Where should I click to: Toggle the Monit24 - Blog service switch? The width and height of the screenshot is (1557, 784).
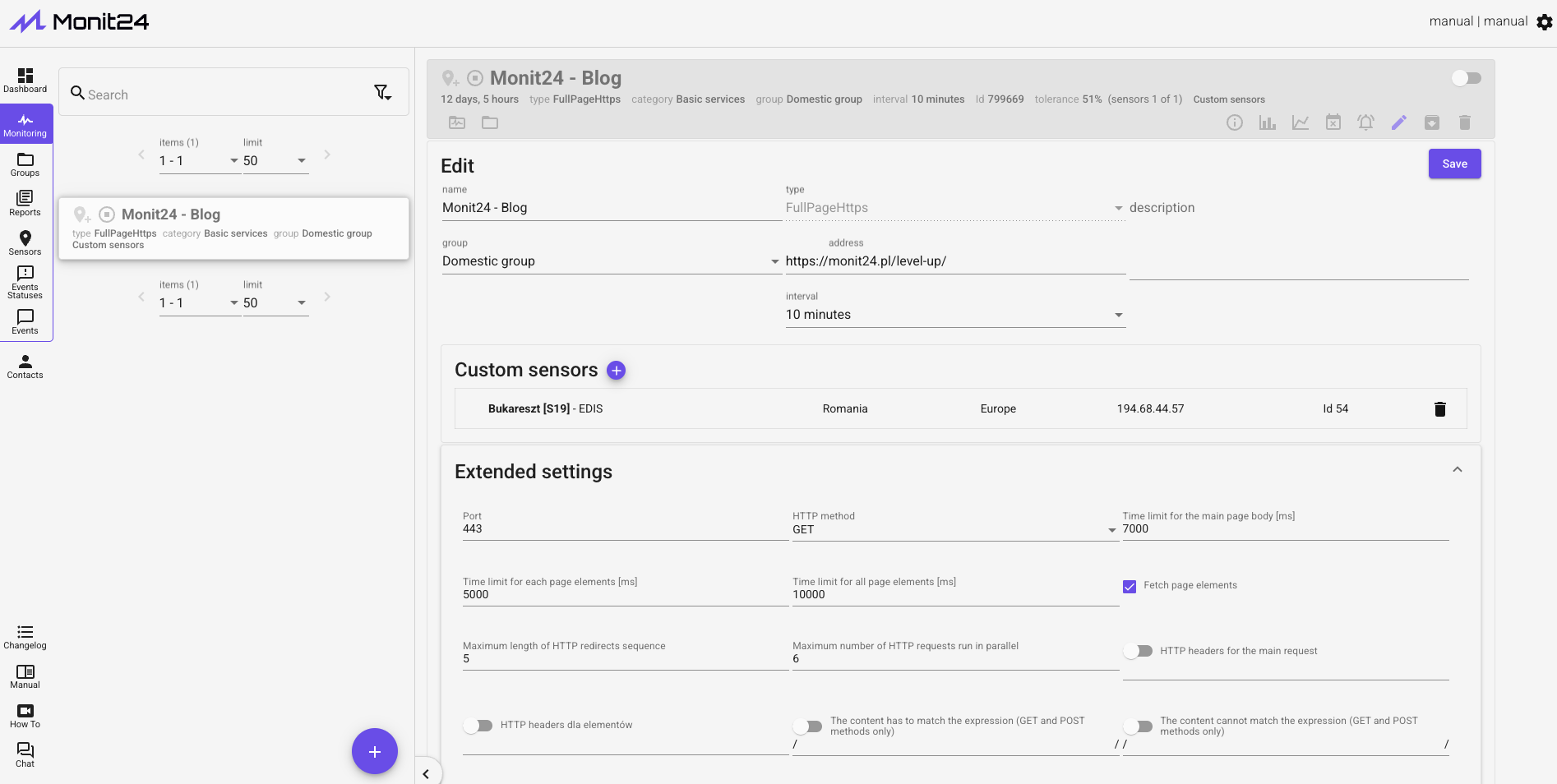[1466, 78]
